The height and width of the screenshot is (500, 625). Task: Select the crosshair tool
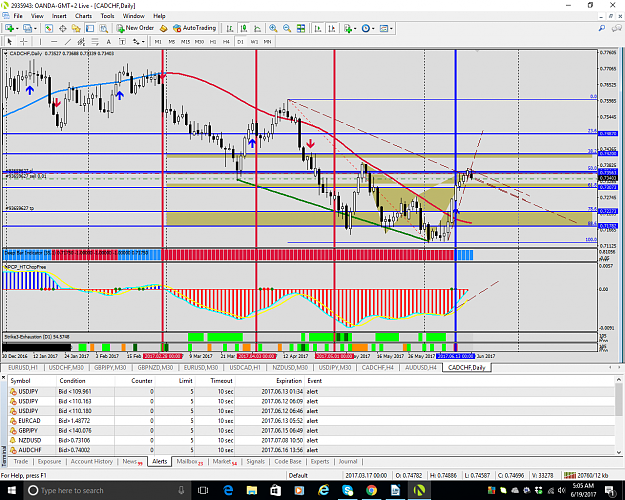[24, 41]
